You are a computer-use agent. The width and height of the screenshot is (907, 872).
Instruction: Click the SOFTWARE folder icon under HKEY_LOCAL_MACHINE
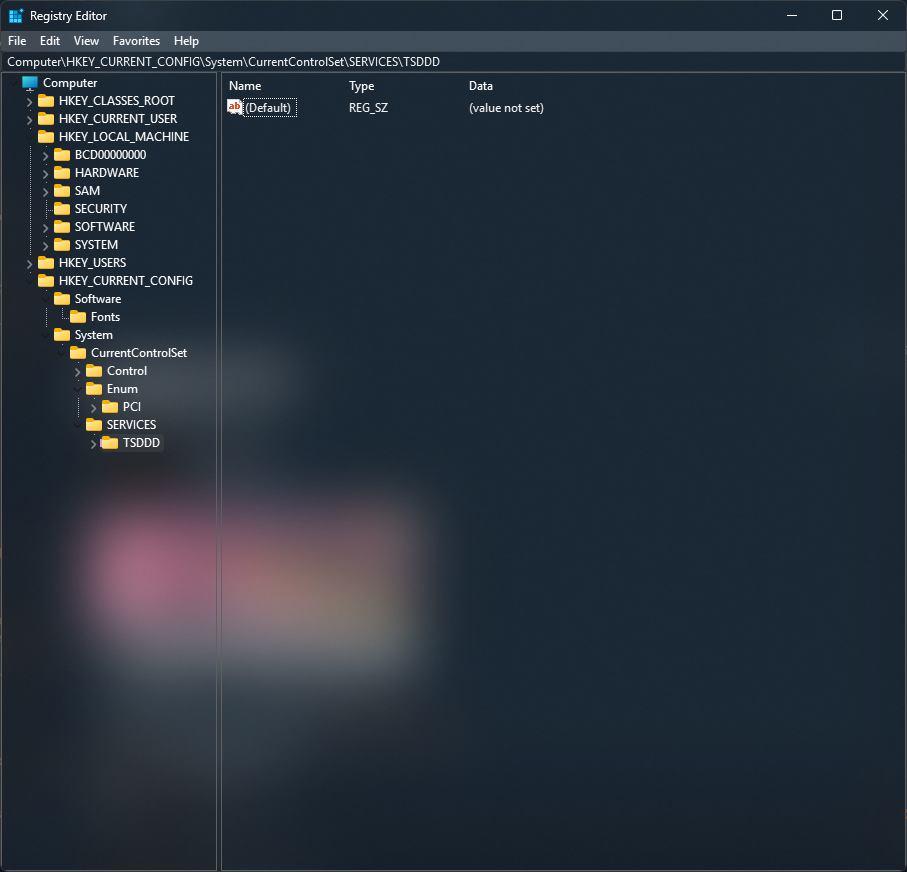coord(62,227)
